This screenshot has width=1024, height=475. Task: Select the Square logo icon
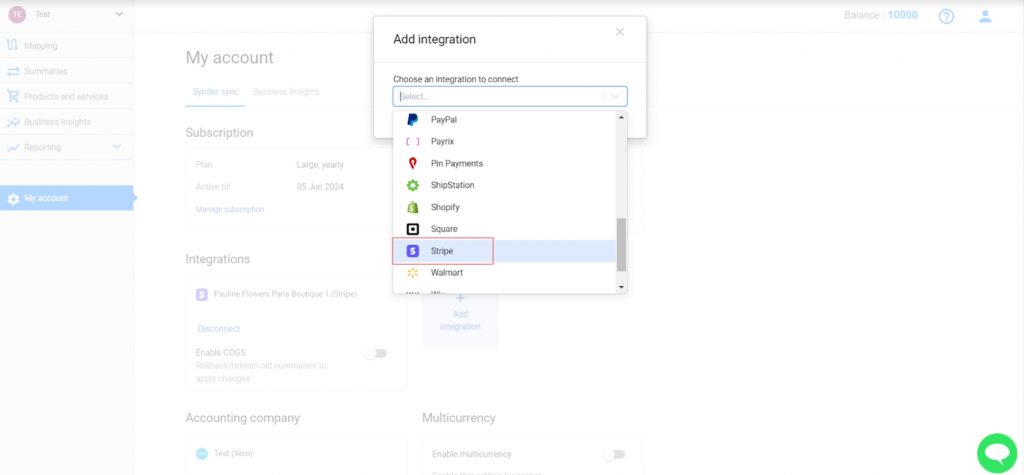(412, 229)
